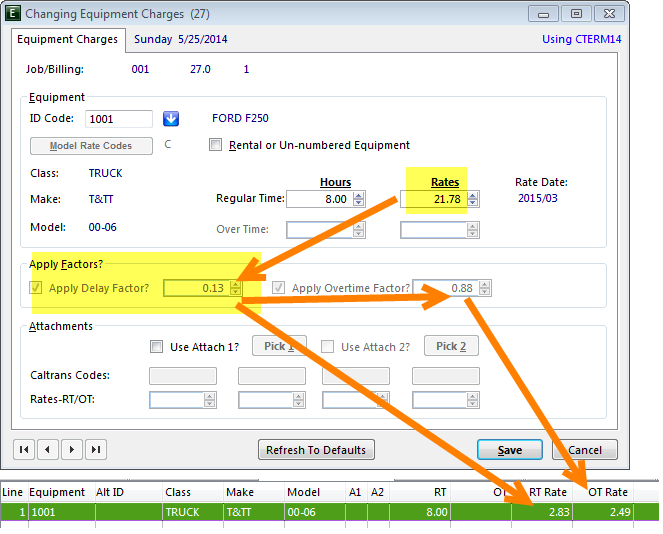Click the 2.83 RT Rate cell

click(x=542, y=512)
